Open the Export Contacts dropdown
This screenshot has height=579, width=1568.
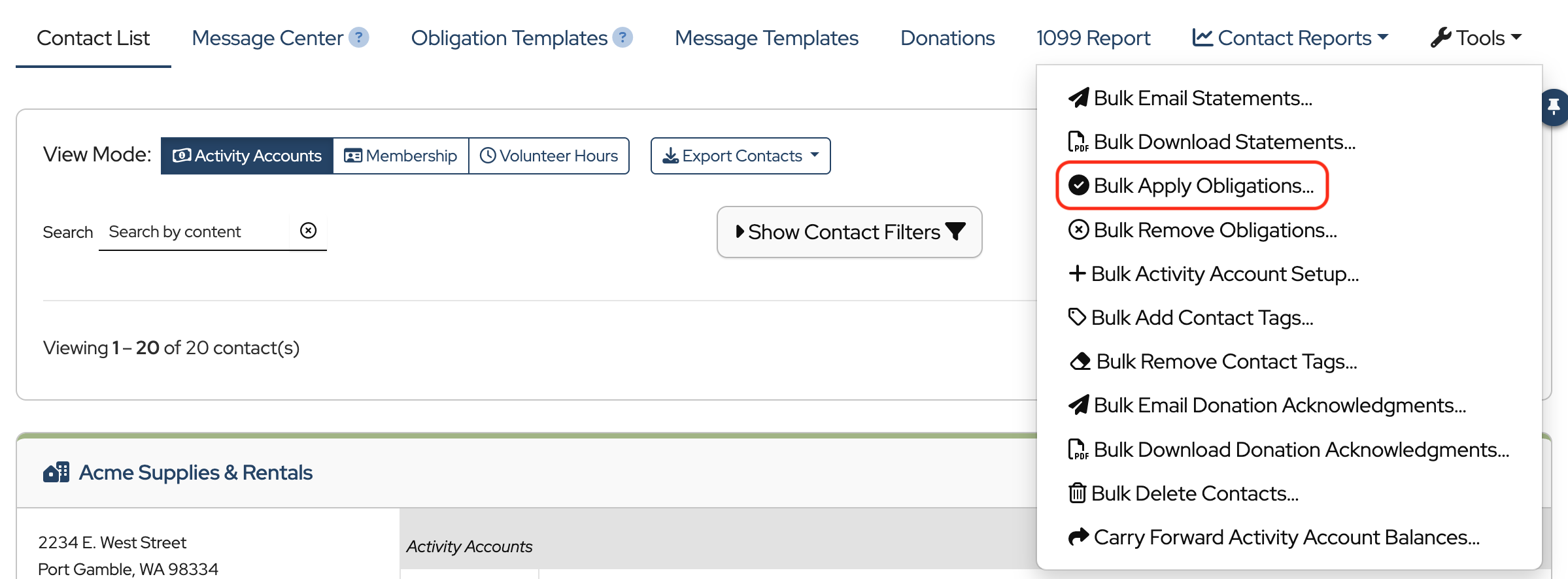pos(740,156)
